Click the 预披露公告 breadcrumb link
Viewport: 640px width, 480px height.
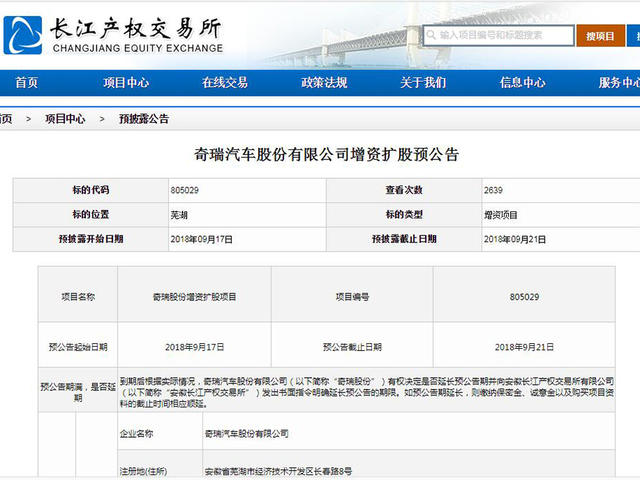point(144,119)
